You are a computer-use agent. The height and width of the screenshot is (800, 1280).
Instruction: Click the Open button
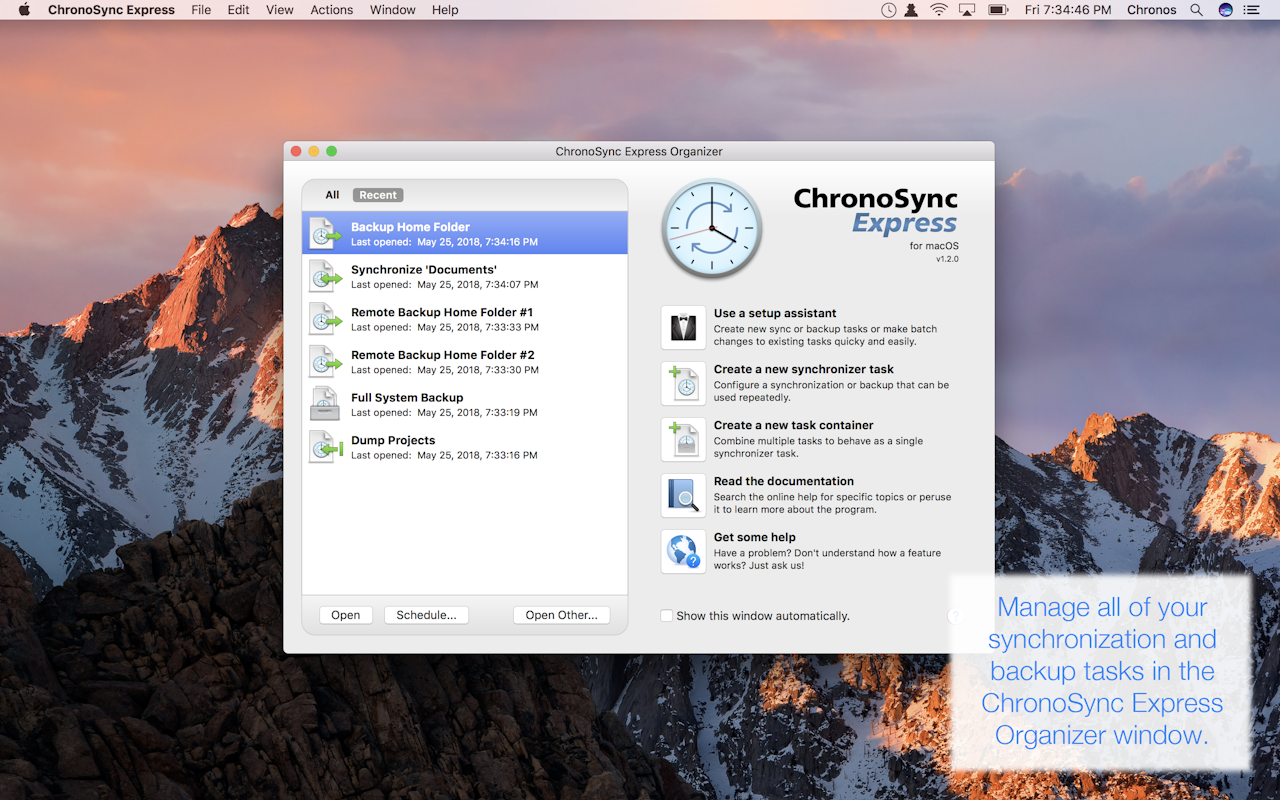pos(345,614)
